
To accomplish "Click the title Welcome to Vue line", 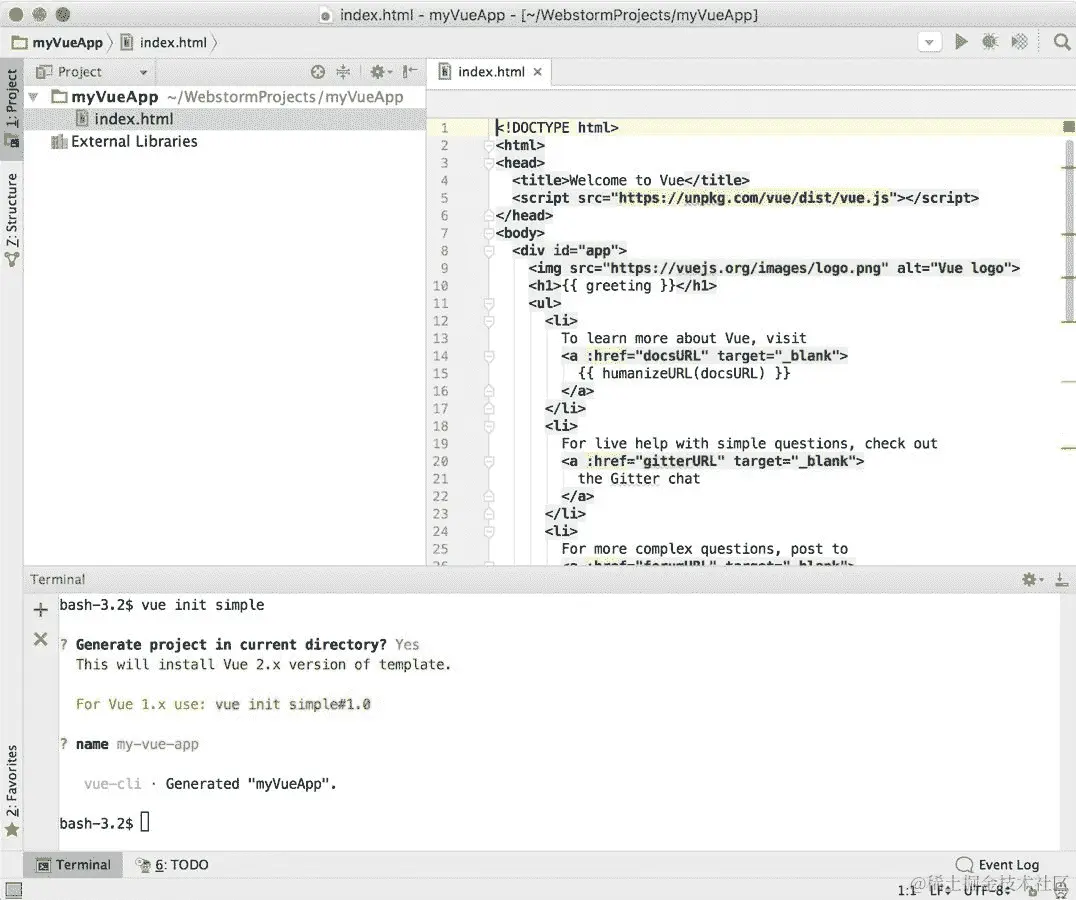I will point(631,180).
